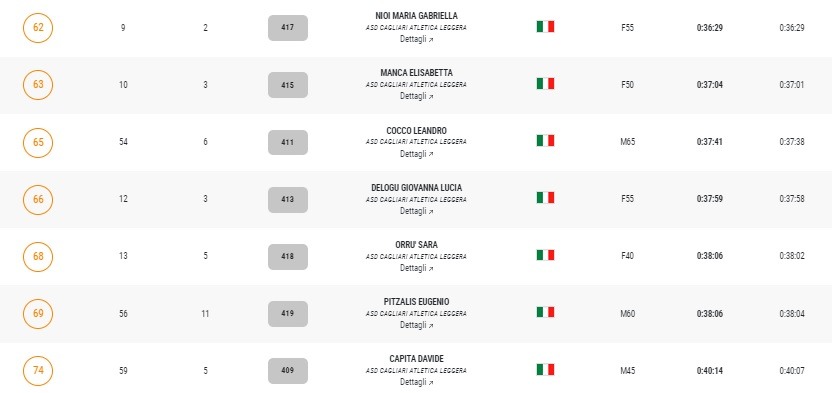Viewport: 832px width, 393px height.
Task: Open Dettagli link for Orru' Sara
Action: (x=417, y=268)
